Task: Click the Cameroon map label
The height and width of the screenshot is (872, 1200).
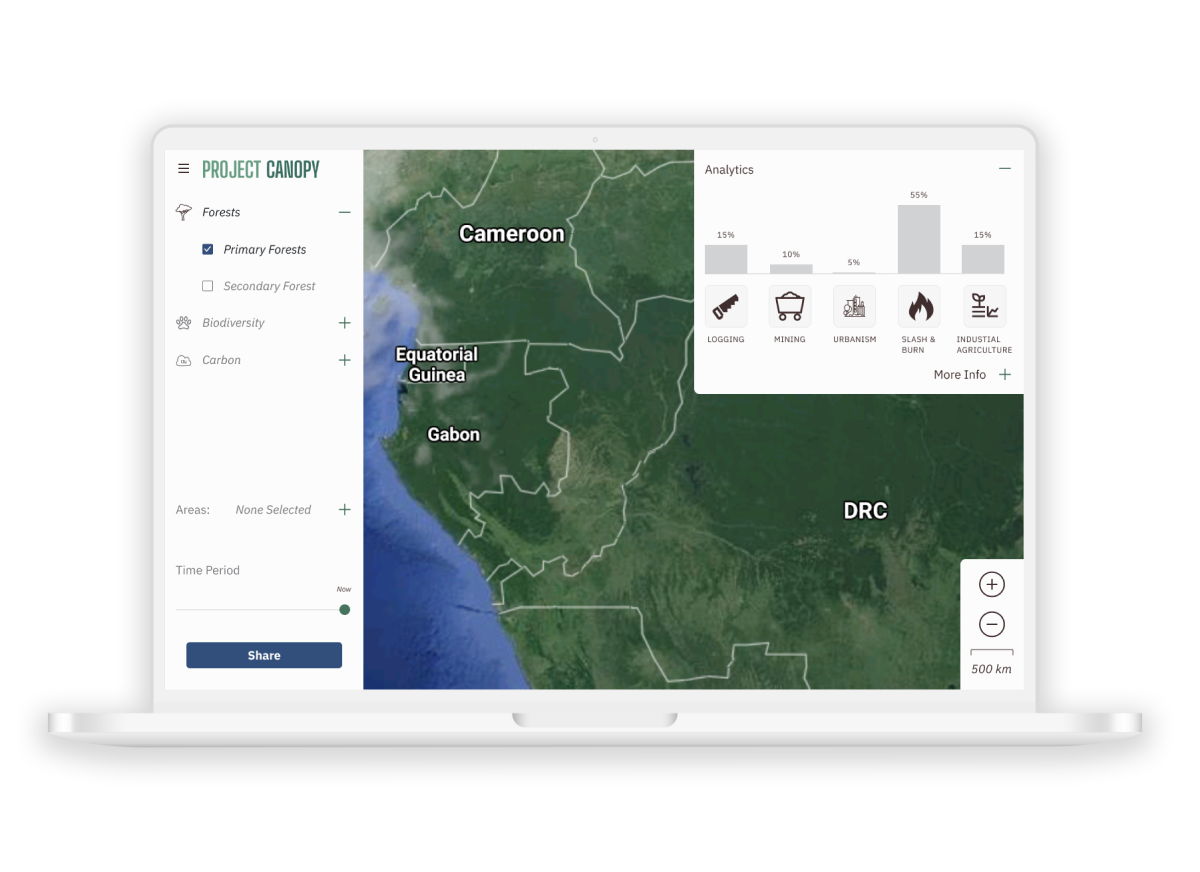Action: [x=512, y=234]
